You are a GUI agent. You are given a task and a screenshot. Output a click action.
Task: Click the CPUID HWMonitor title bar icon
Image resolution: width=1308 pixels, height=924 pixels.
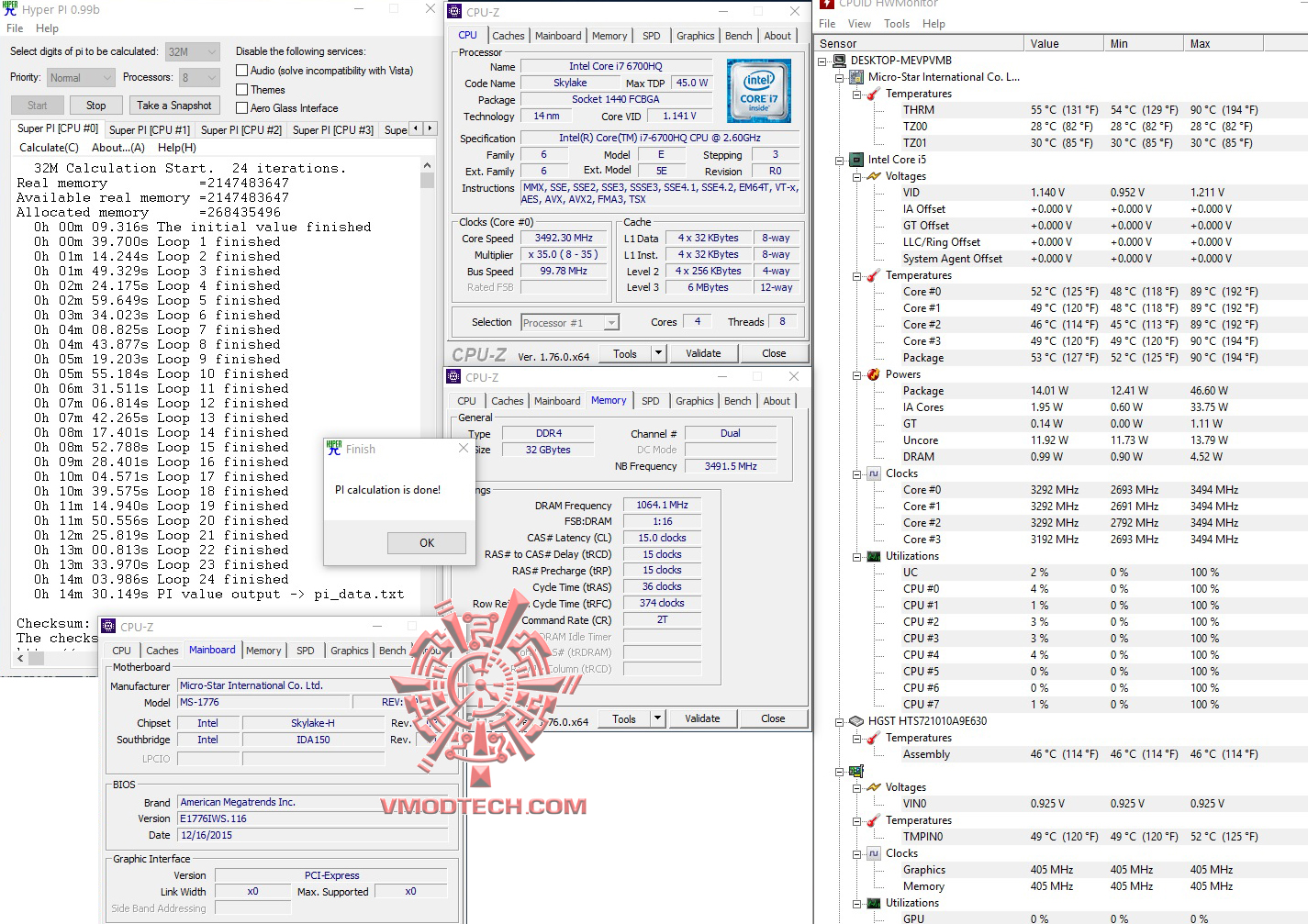point(827,4)
